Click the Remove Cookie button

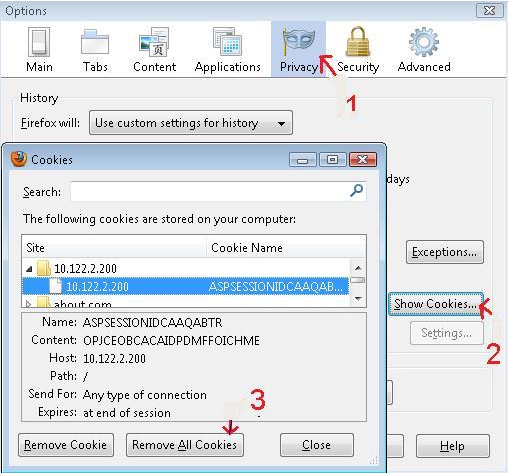coord(66,445)
